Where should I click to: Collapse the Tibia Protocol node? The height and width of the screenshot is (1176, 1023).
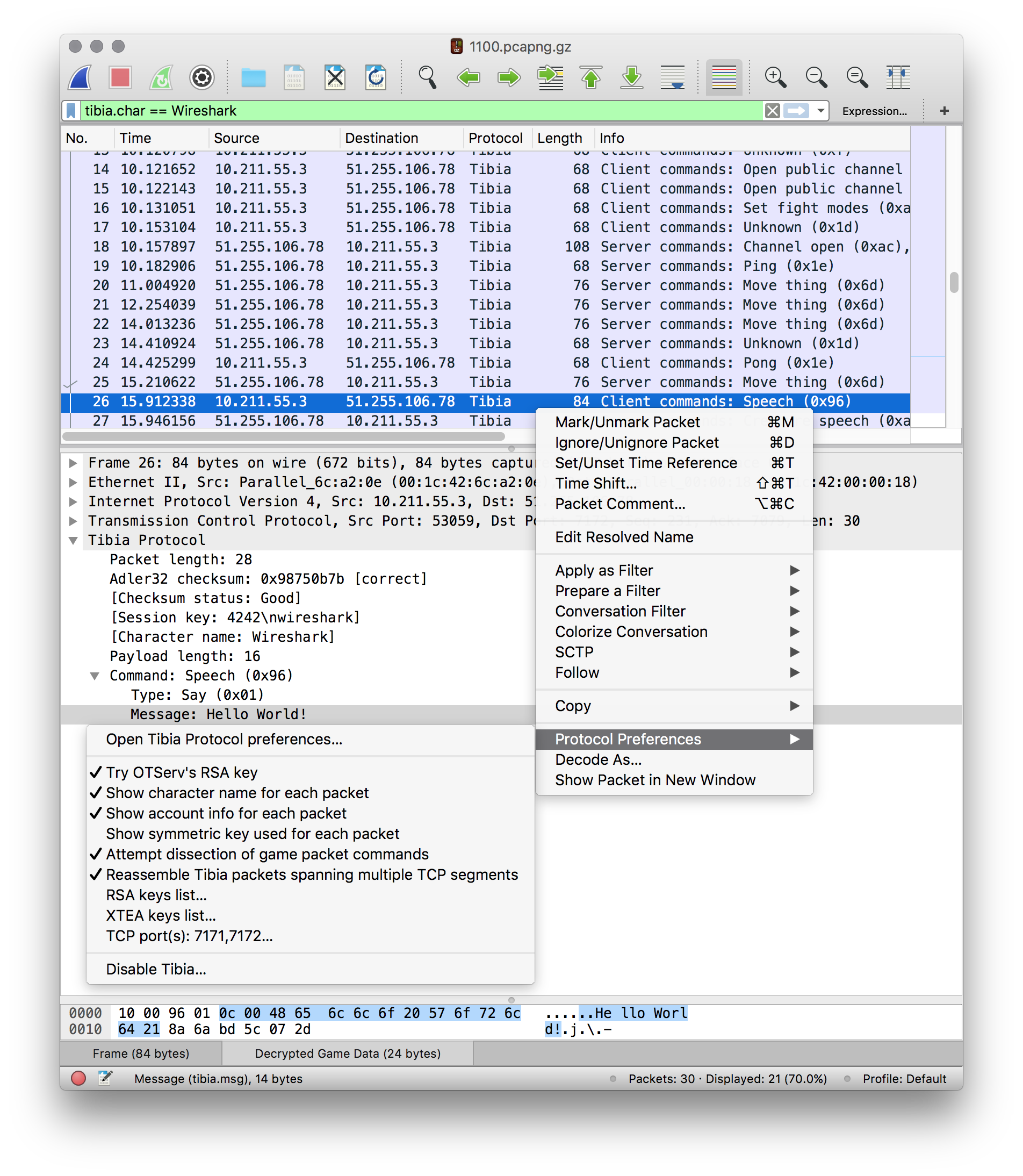coord(73,540)
